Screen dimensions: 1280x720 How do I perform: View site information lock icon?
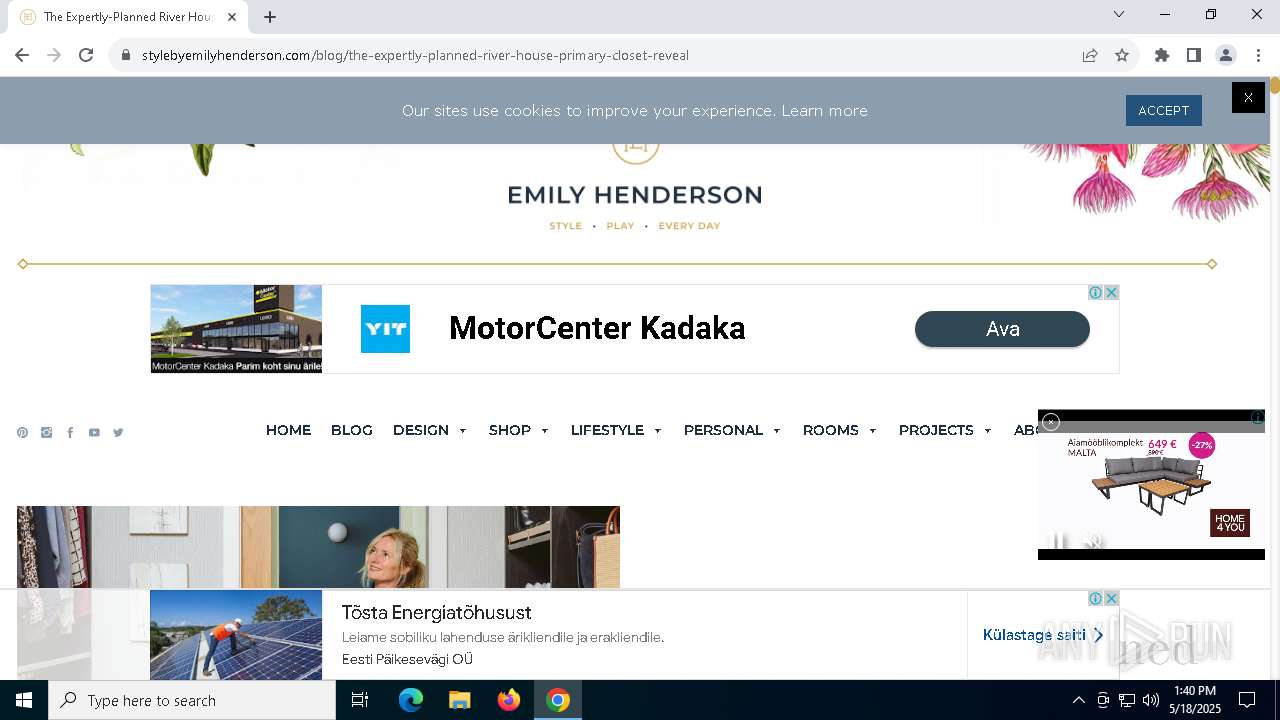tap(126, 55)
